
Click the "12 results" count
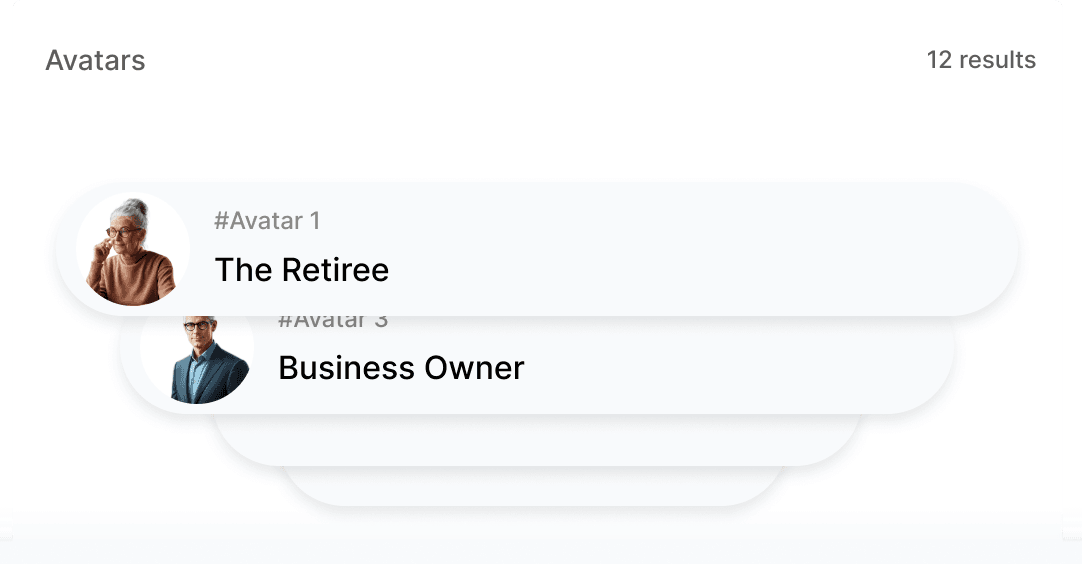pos(981,60)
